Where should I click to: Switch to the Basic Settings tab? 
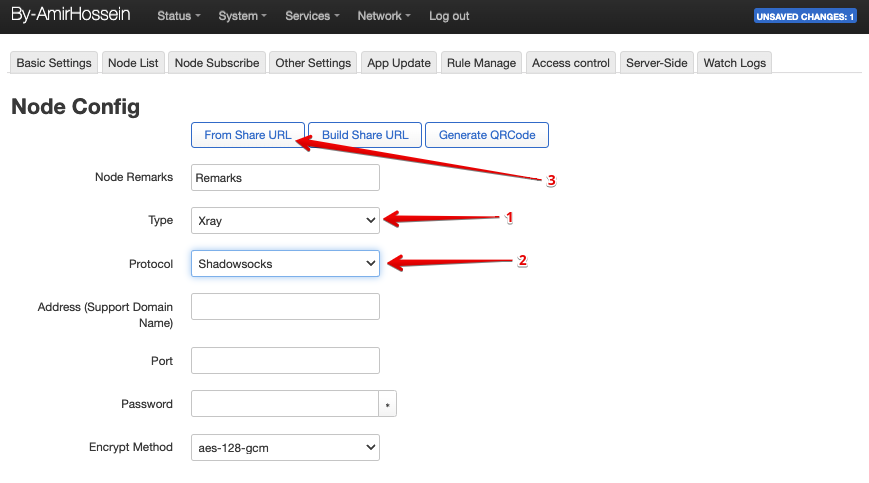click(54, 62)
